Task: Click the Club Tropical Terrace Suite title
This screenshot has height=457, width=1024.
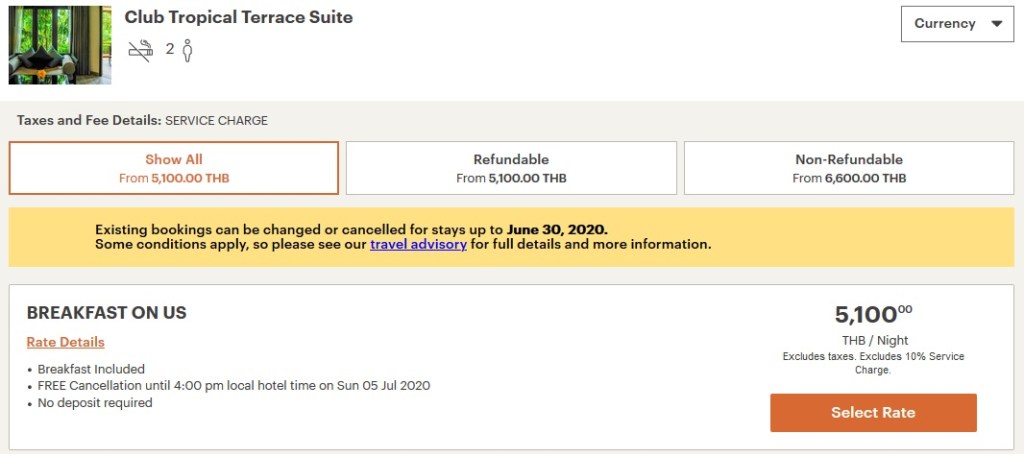Action: click(x=238, y=17)
